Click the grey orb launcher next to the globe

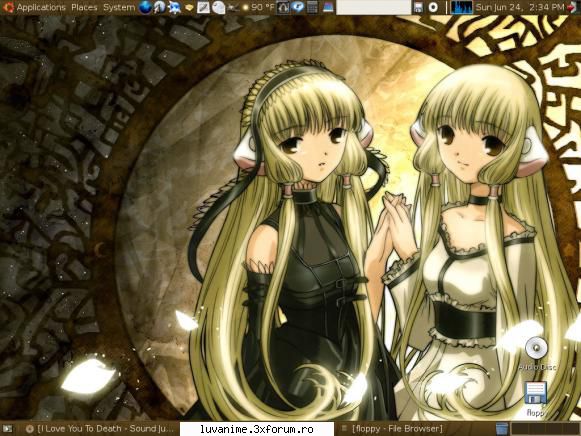(x=160, y=7)
